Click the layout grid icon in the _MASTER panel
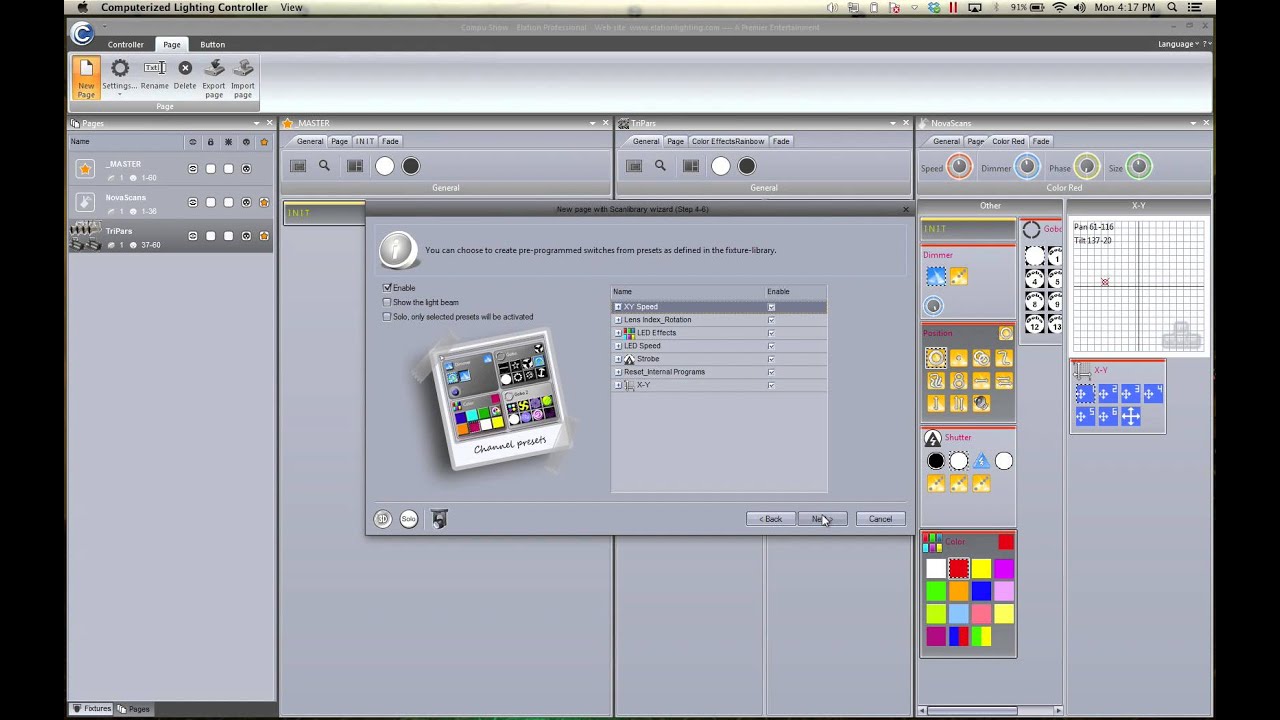The height and width of the screenshot is (720, 1280). click(x=355, y=166)
